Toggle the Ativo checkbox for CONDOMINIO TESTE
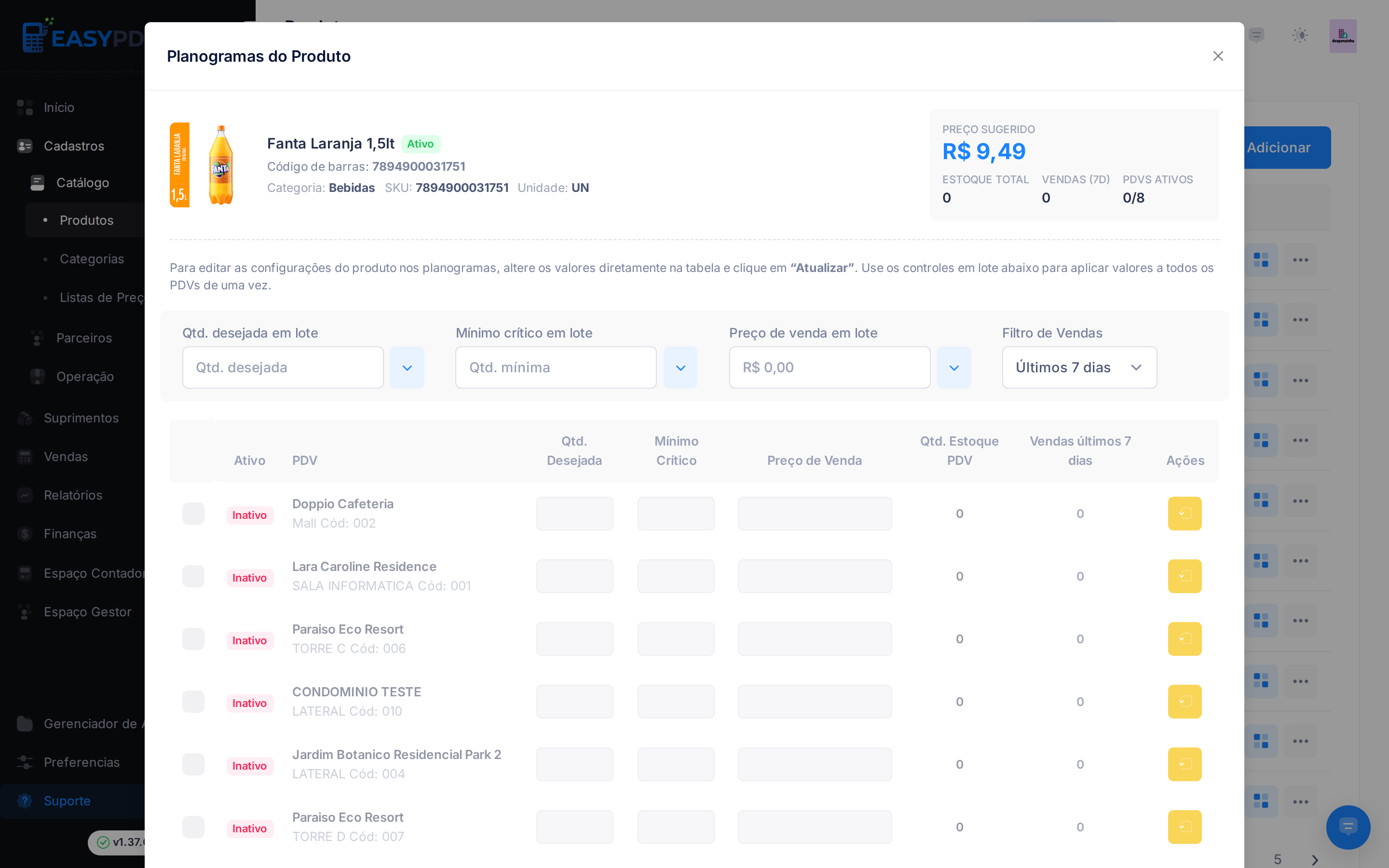The width and height of the screenshot is (1389, 868). (x=193, y=702)
